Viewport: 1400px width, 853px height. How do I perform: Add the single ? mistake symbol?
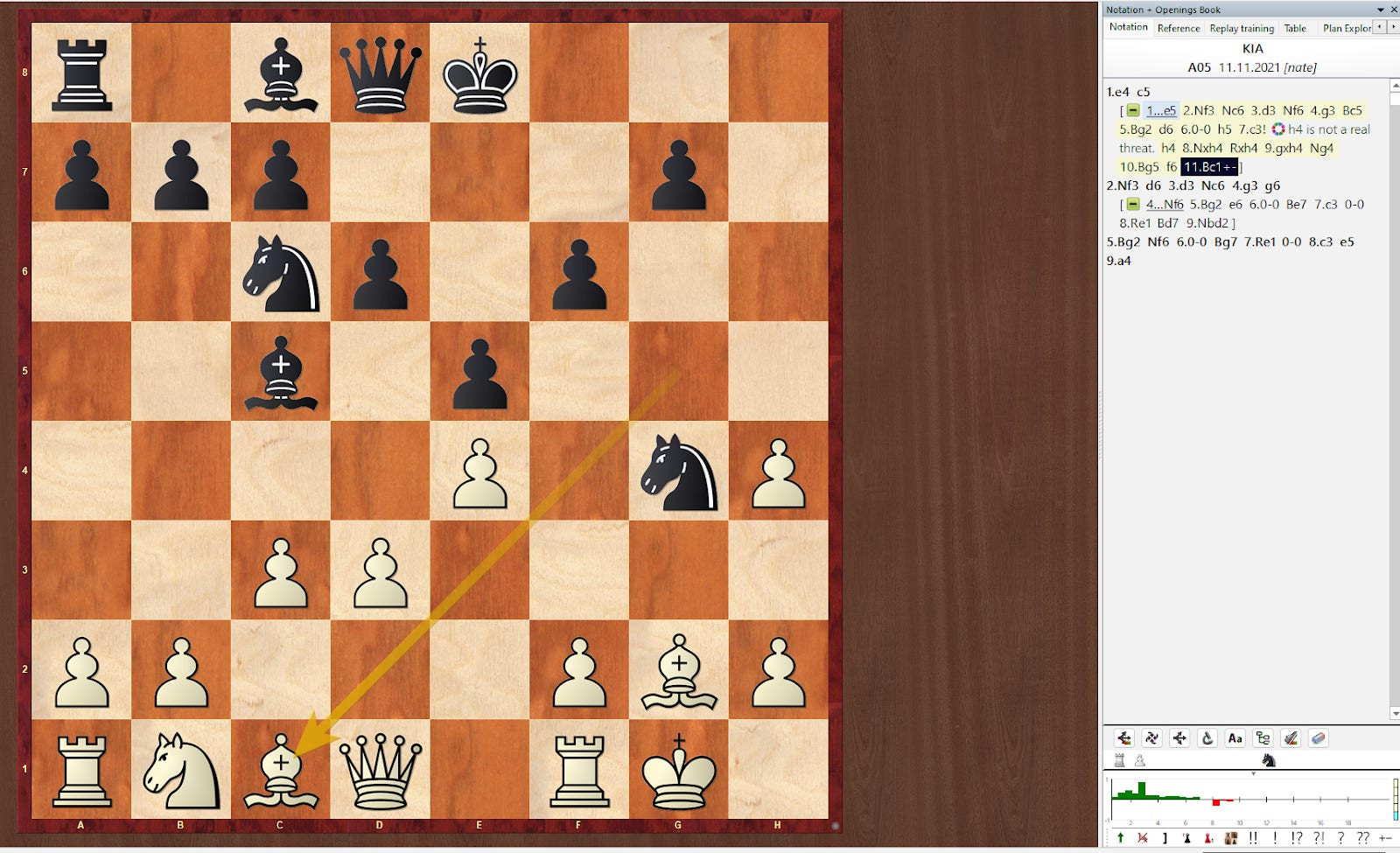[x=1340, y=837]
